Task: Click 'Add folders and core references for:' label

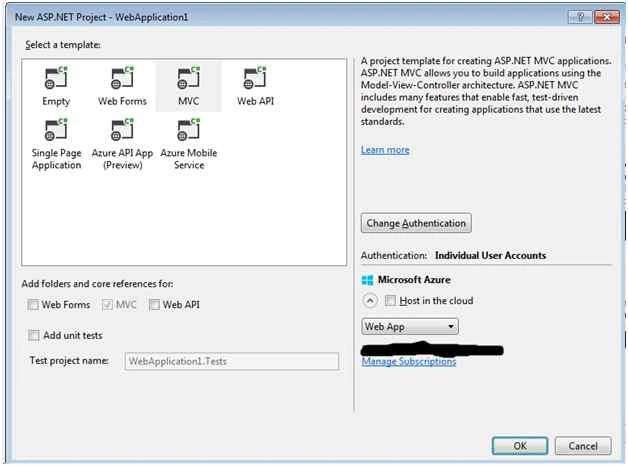Action: 97,283
